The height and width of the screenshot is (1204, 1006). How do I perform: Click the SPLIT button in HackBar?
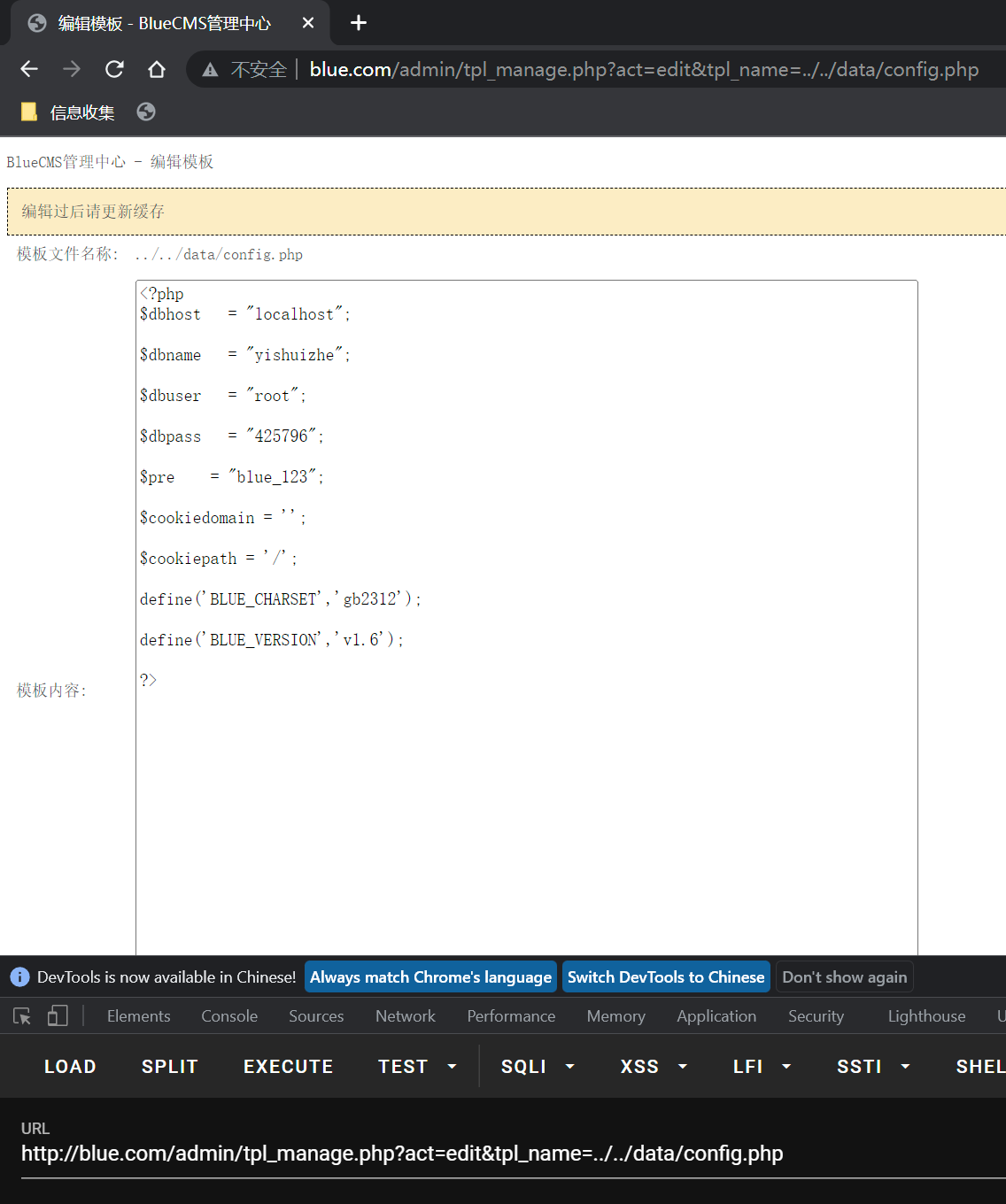(170, 1067)
